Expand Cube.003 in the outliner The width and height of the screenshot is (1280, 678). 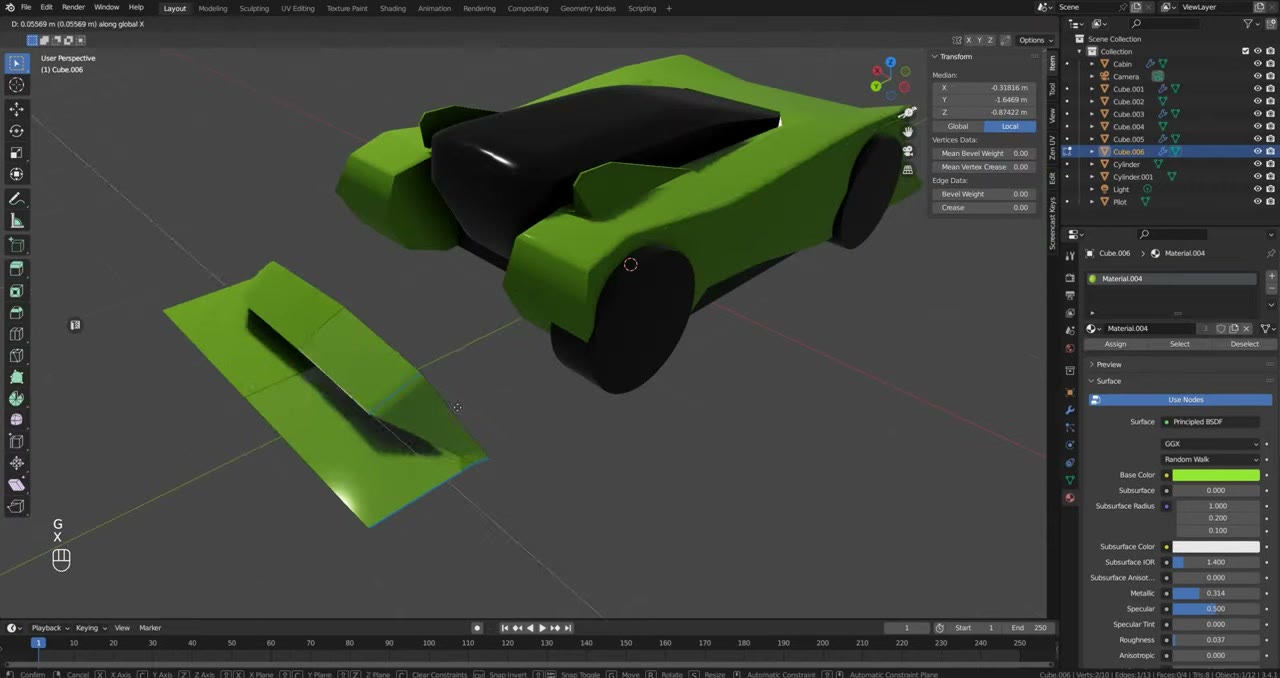pos(1093,114)
